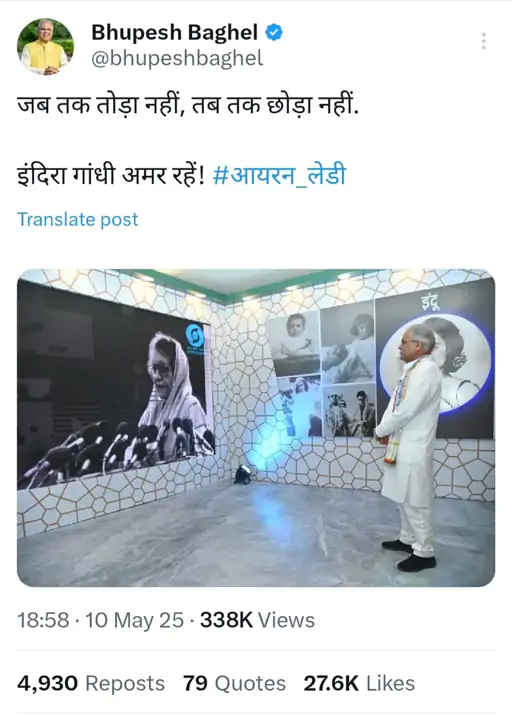
Task: Click the 18:58 timestamp
Action: pos(43,621)
